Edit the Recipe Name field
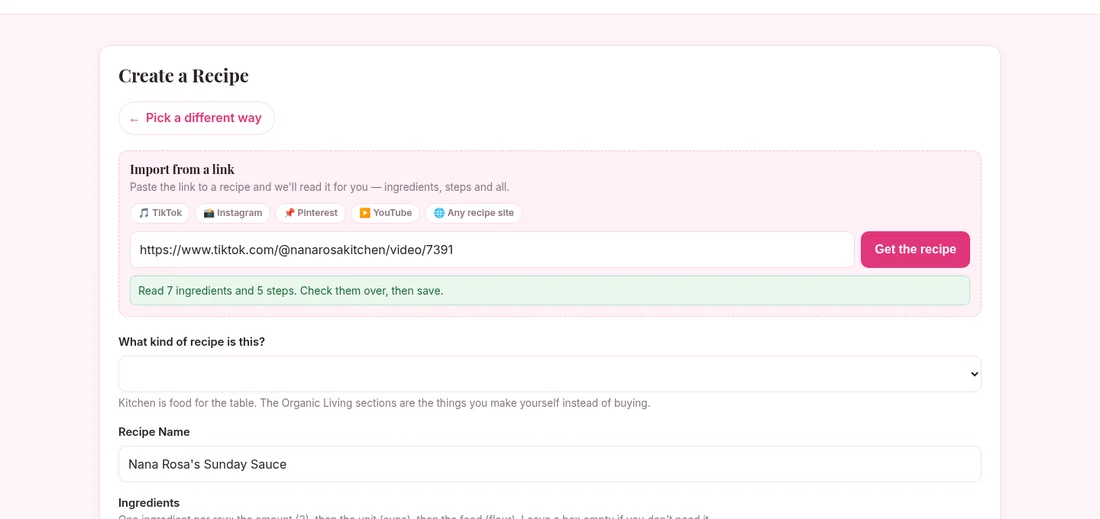Screen dimensions: 1100x519 click(x=549, y=464)
